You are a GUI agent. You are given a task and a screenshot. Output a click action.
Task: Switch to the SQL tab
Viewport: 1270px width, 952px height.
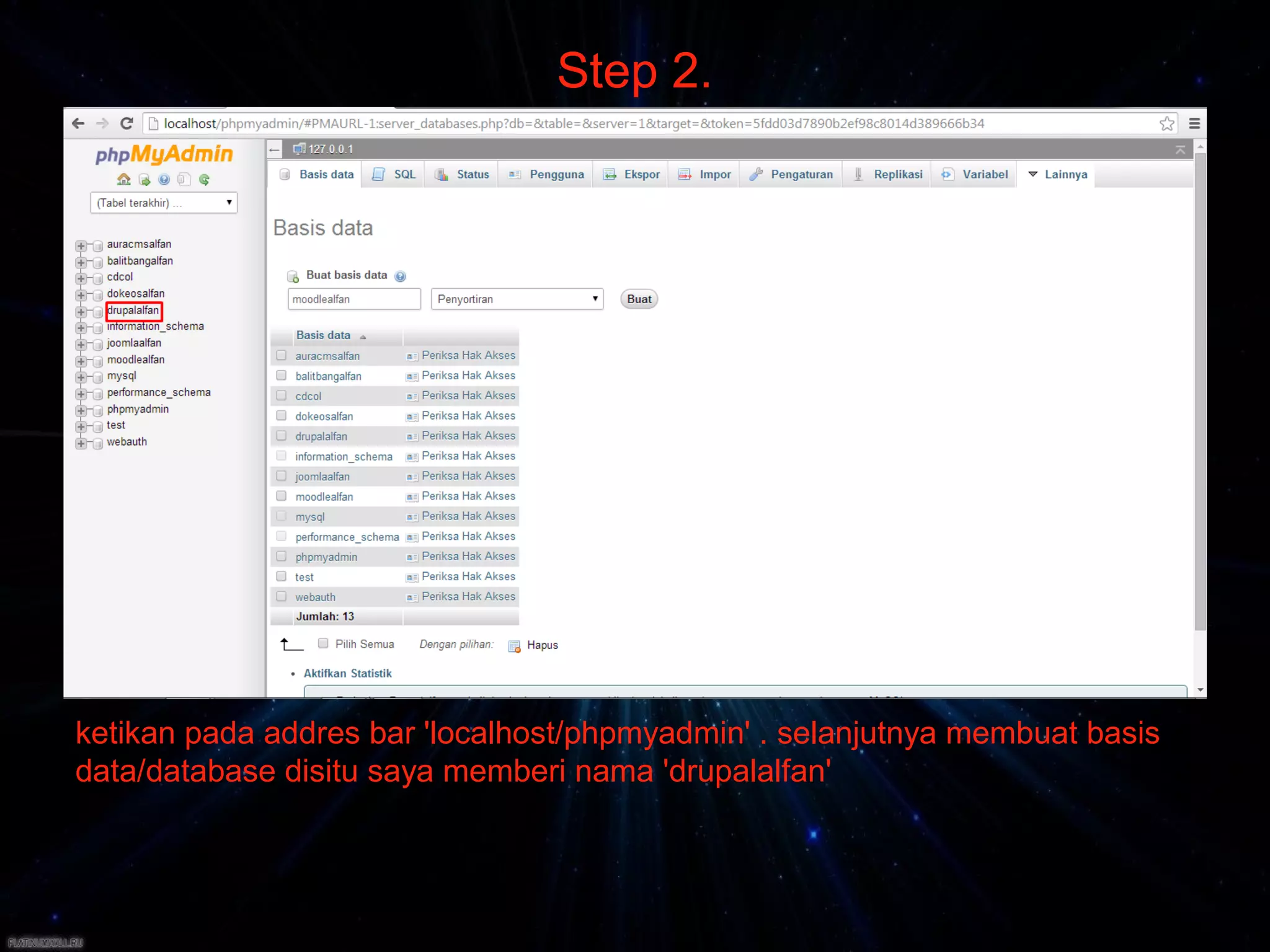pos(394,175)
